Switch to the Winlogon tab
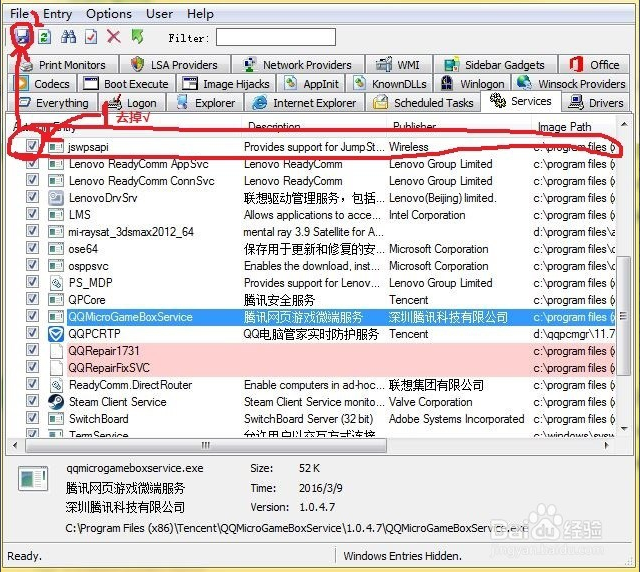Screen dimensions: 640x572 [472, 84]
